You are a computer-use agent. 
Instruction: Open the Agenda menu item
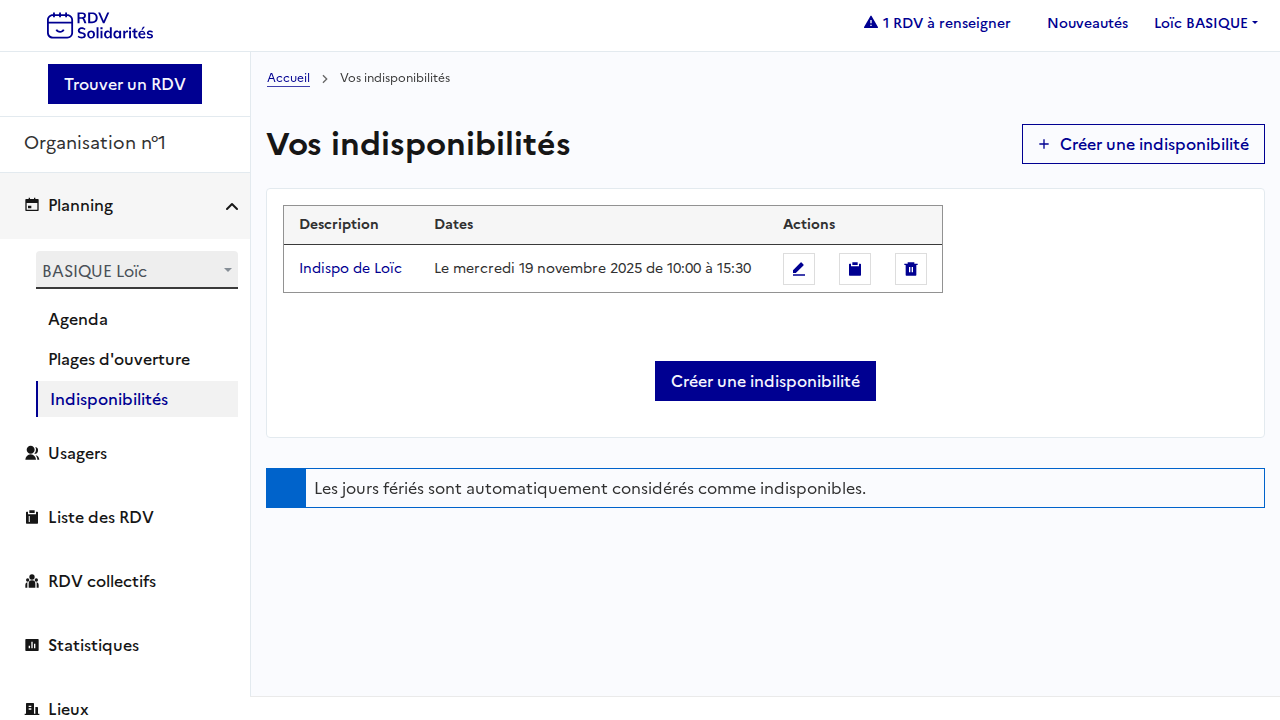78,319
